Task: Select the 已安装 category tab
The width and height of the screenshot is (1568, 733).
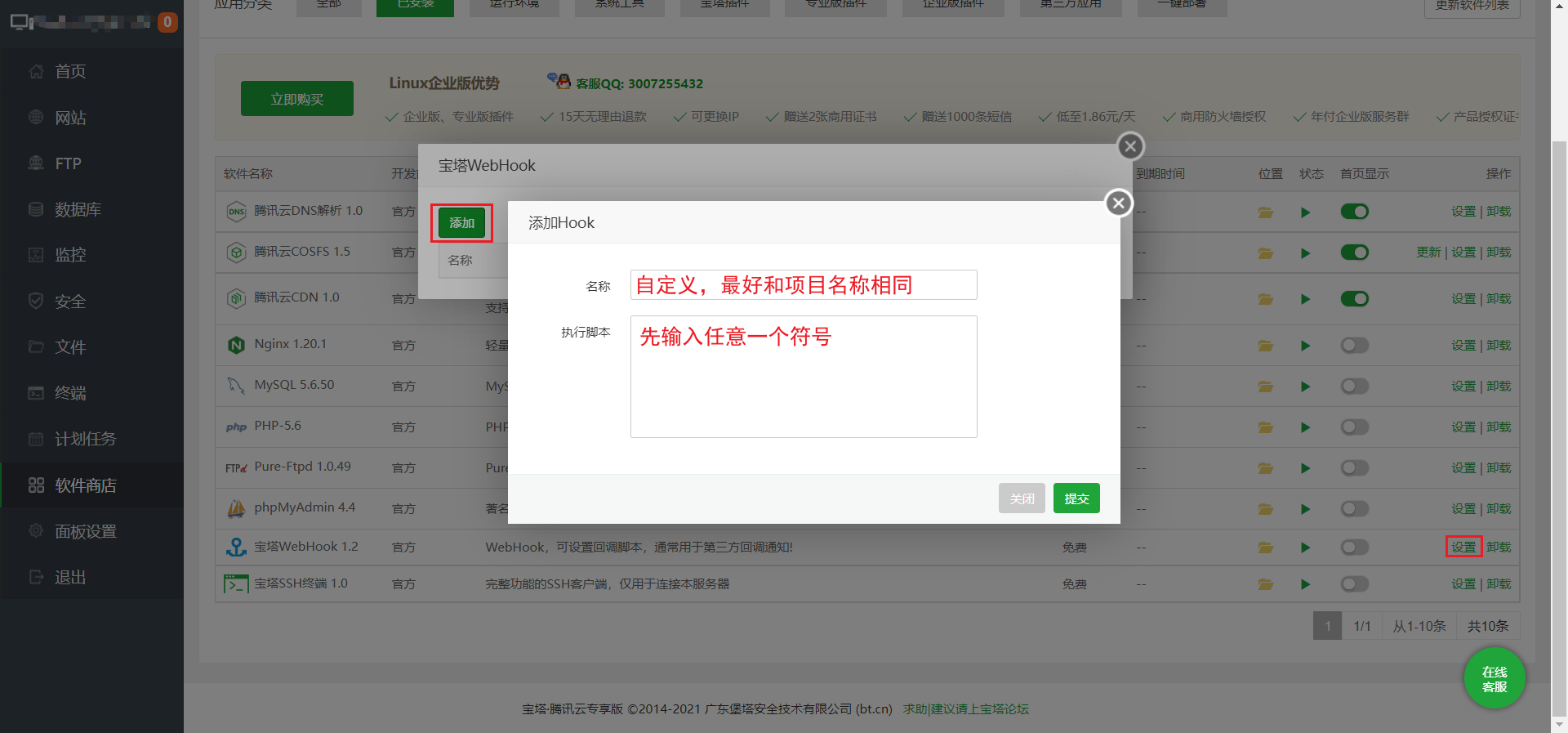Action: (415, 7)
